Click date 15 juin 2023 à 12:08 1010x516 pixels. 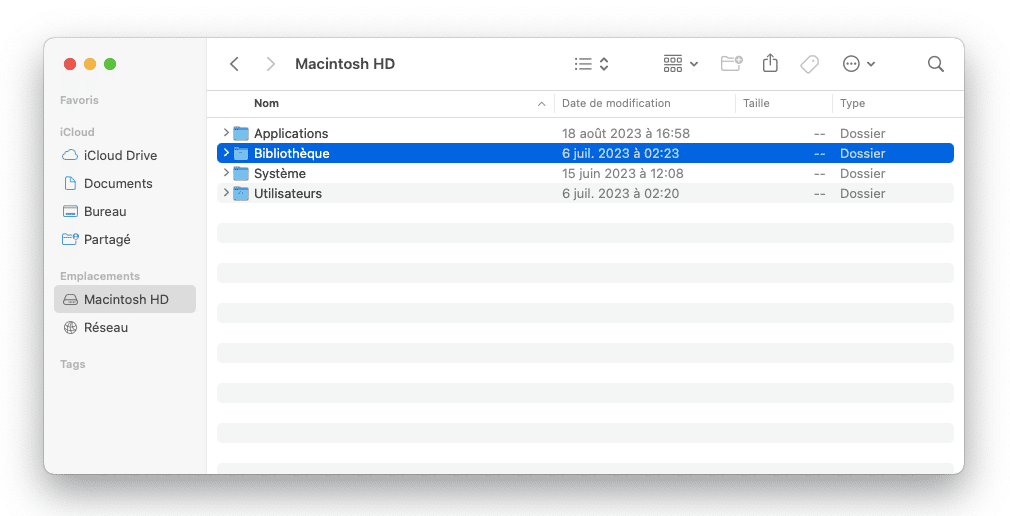click(622, 173)
